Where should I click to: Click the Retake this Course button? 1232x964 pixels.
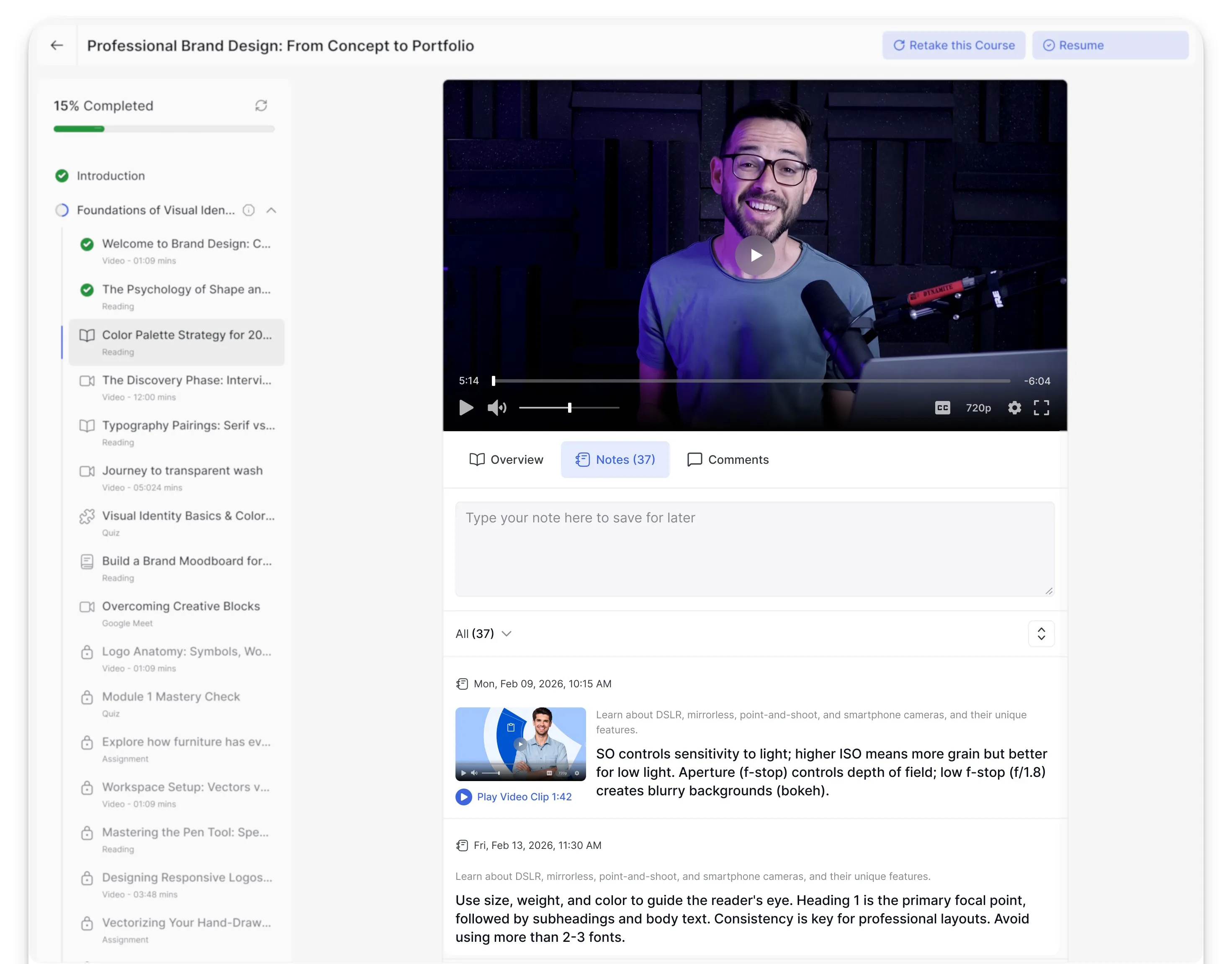click(954, 45)
